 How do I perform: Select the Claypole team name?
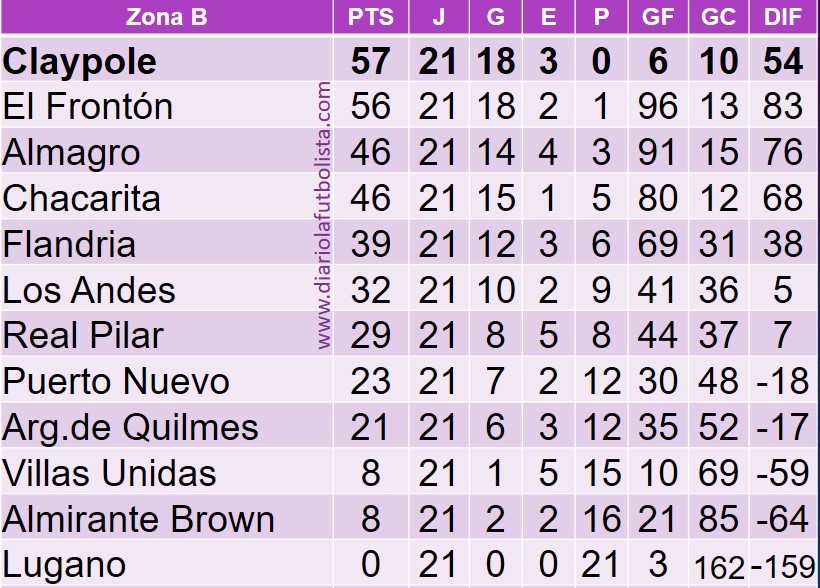(80, 61)
